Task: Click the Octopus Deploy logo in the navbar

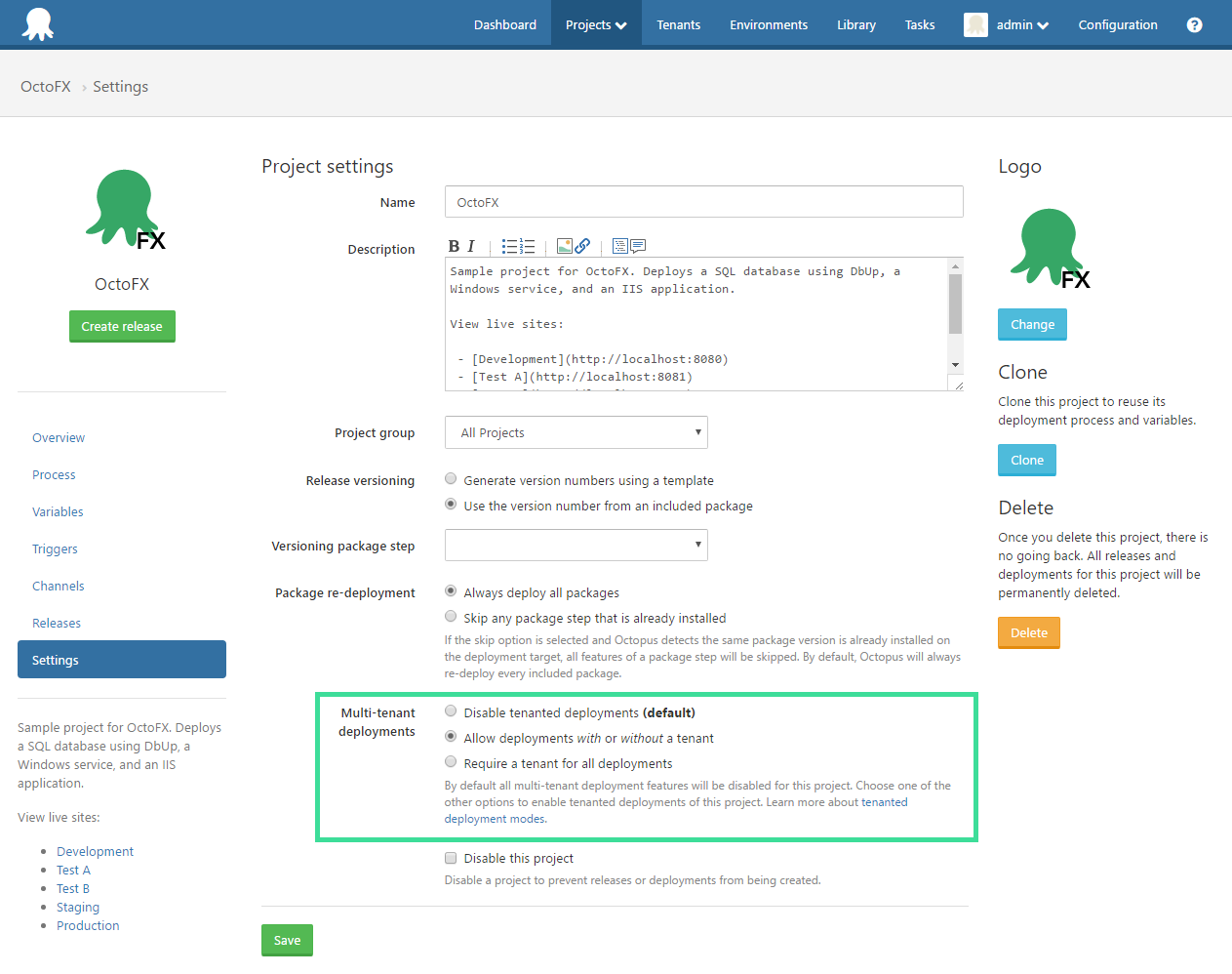Action: tap(38, 21)
